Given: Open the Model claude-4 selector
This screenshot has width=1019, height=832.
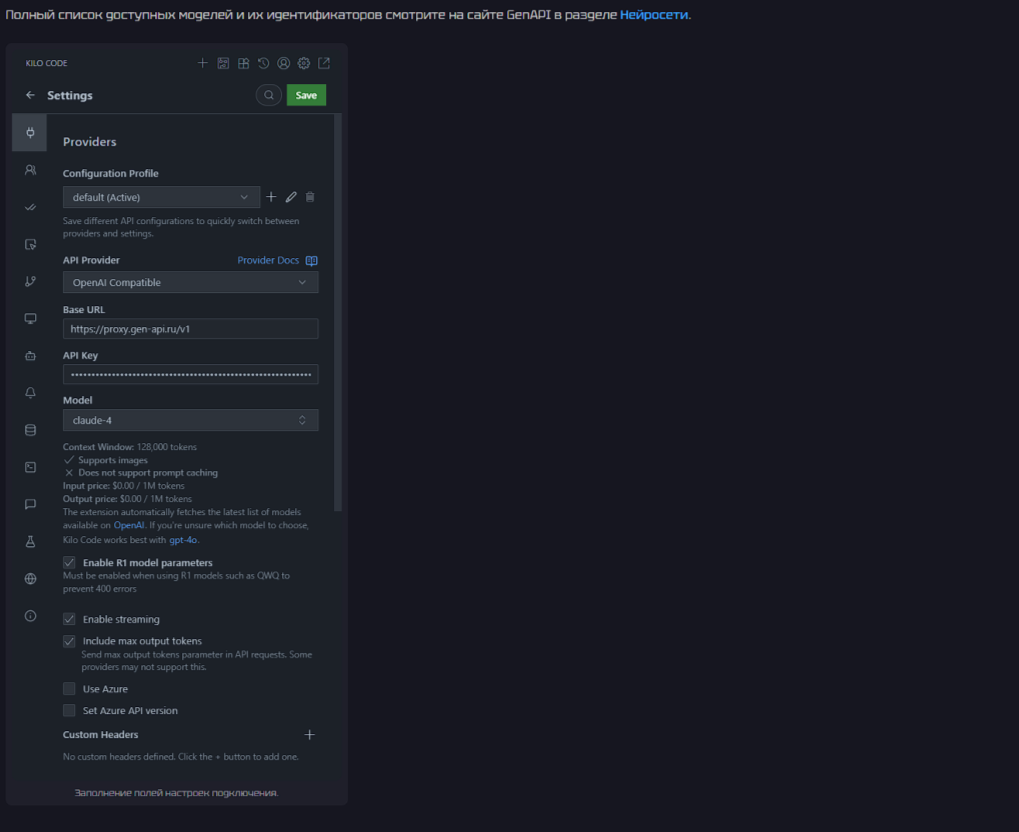Looking at the screenshot, I should pyautogui.click(x=190, y=421).
